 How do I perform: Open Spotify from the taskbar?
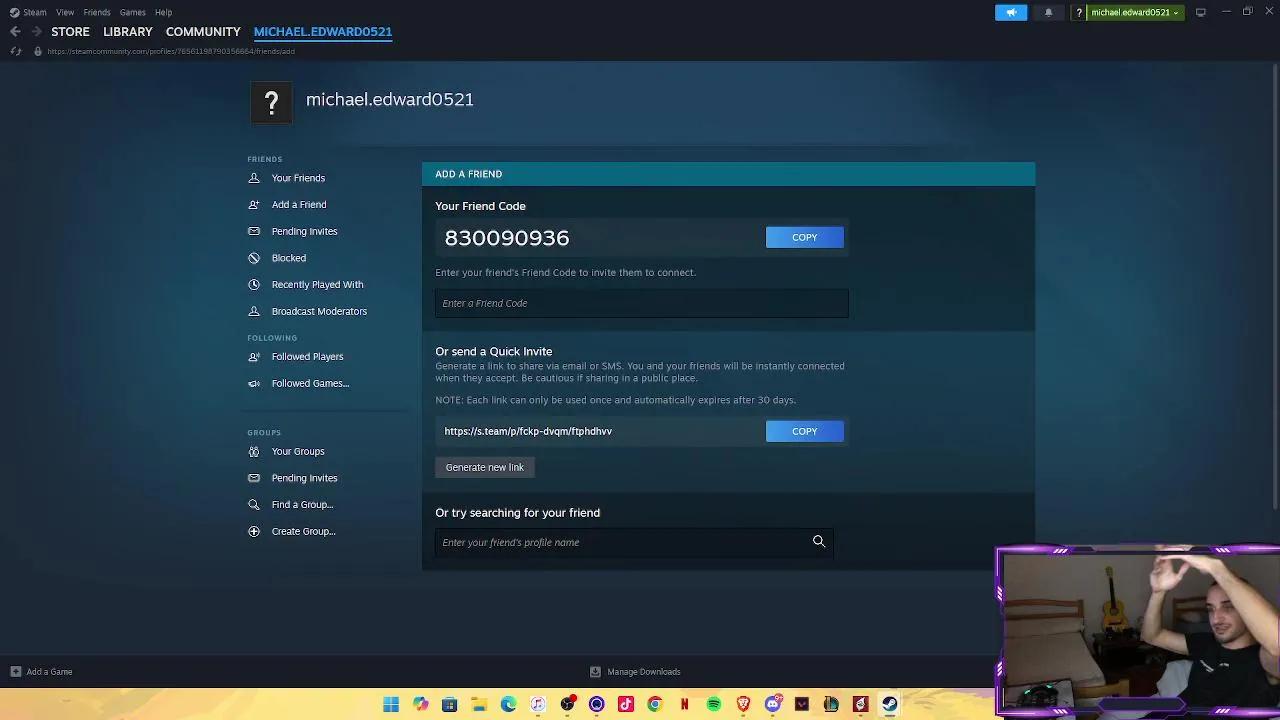click(x=714, y=704)
